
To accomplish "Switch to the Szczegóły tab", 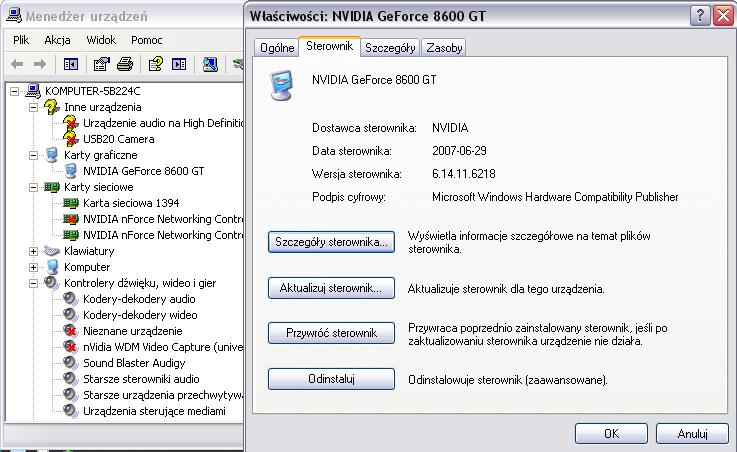I will click(x=390, y=48).
